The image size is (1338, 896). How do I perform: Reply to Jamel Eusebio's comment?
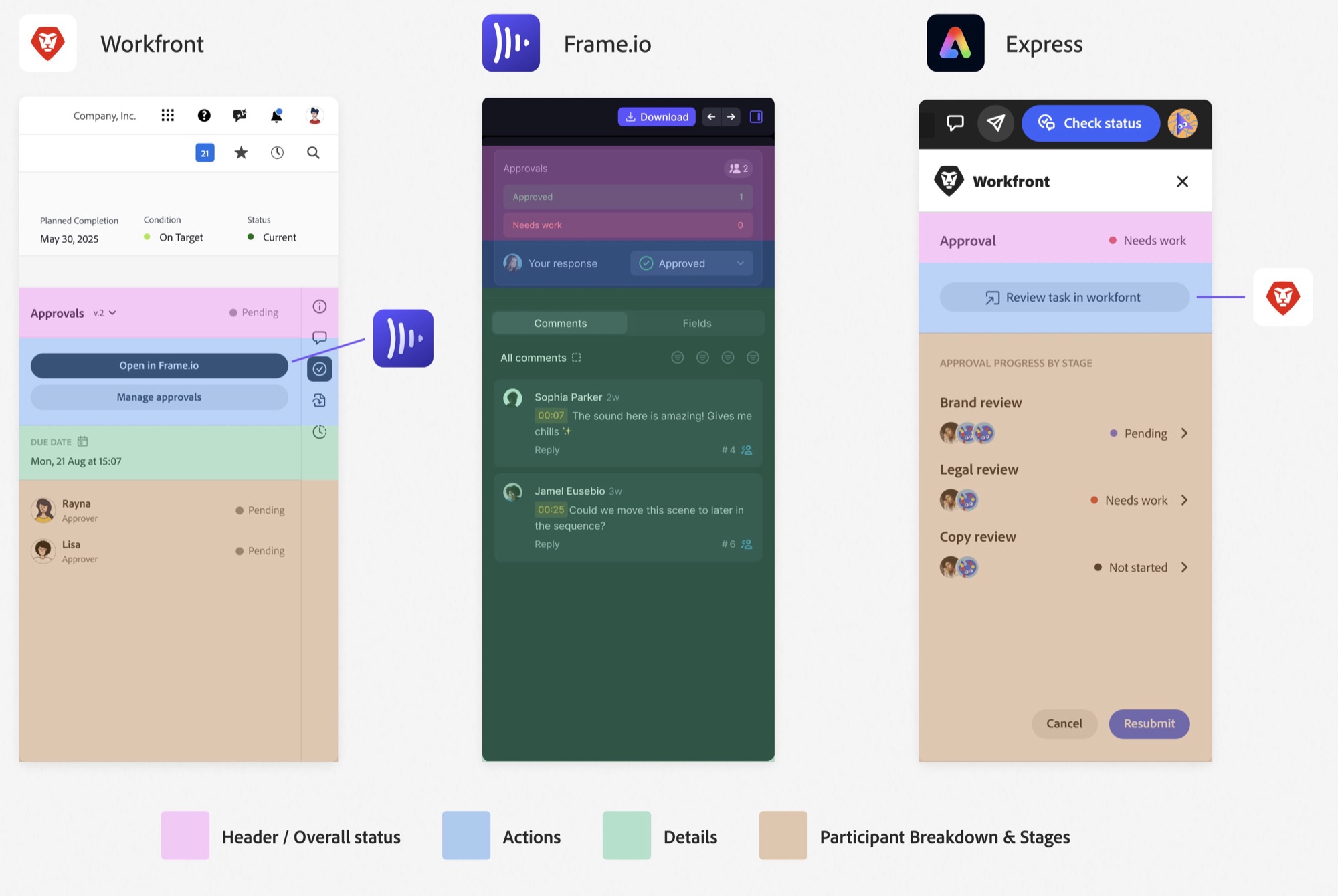pyautogui.click(x=547, y=544)
